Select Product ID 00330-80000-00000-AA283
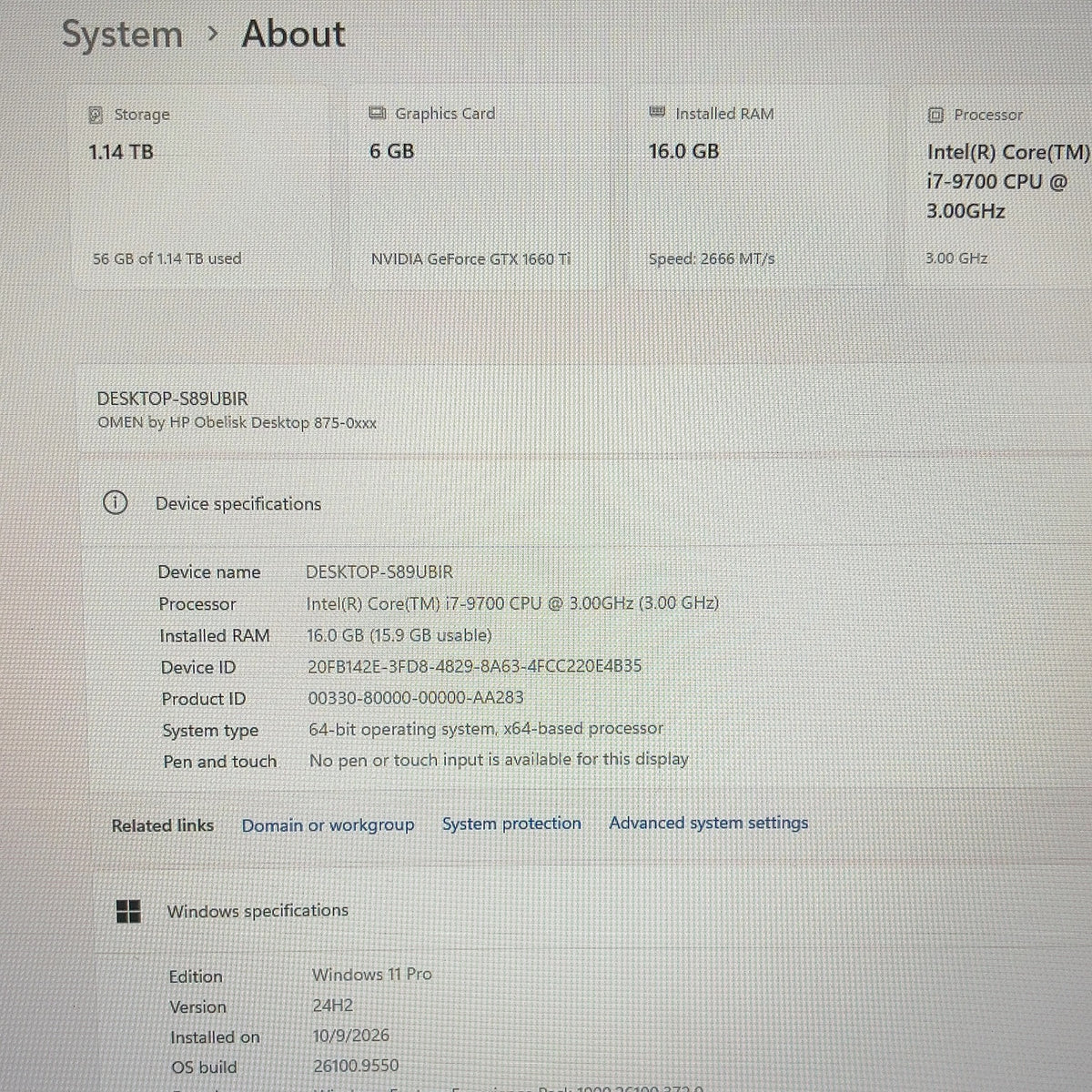 click(416, 698)
